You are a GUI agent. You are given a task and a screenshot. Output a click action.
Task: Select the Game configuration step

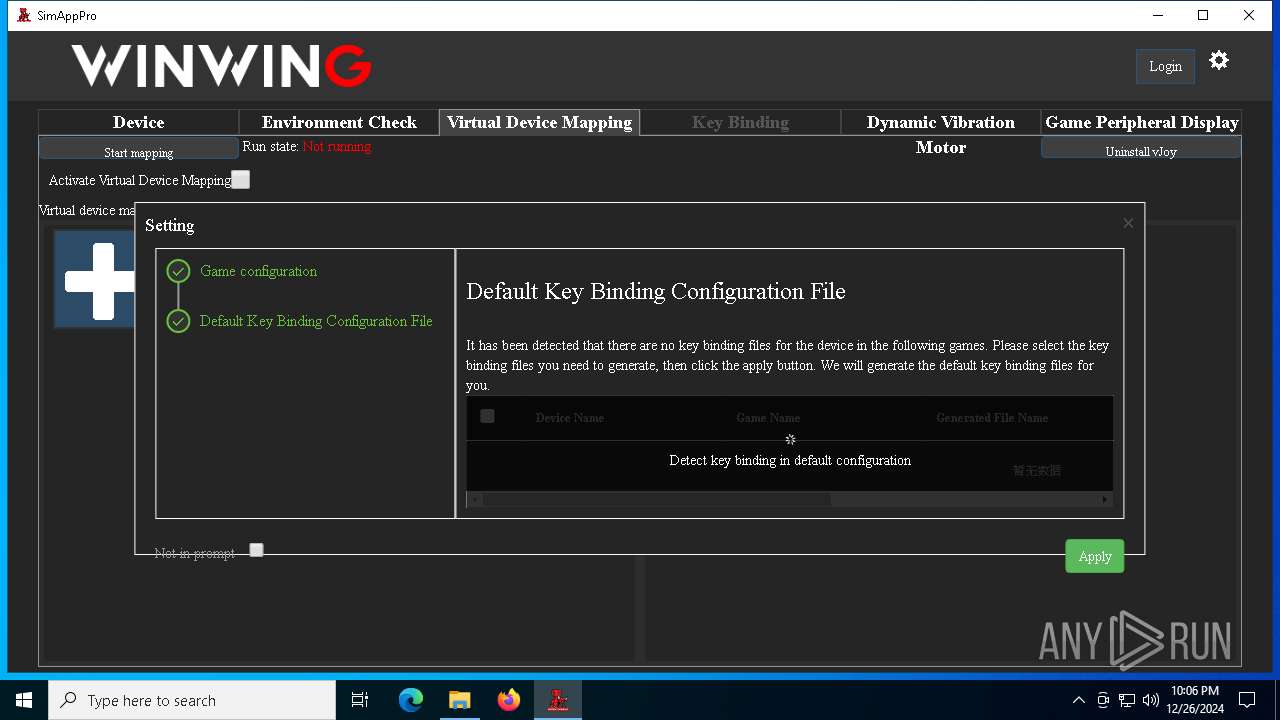[258, 271]
